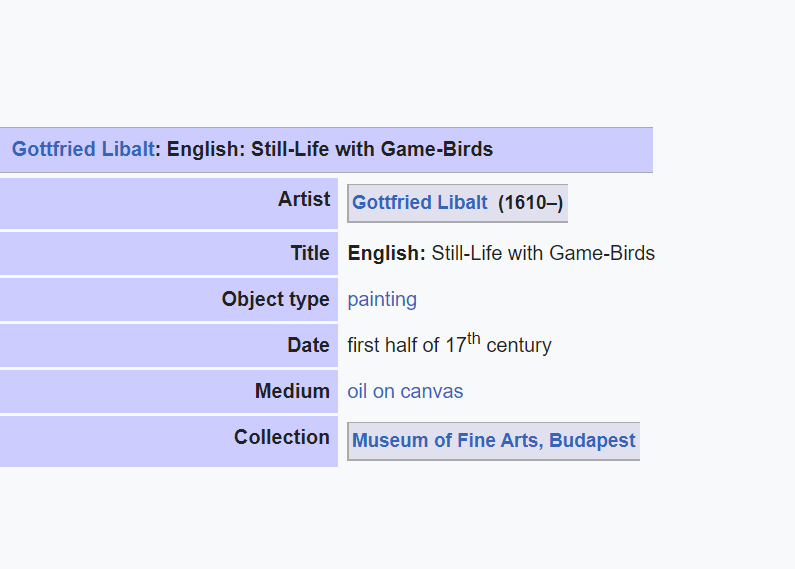Click the word Budapest in Collection box
795x569 pixels.
click(592, 440)
